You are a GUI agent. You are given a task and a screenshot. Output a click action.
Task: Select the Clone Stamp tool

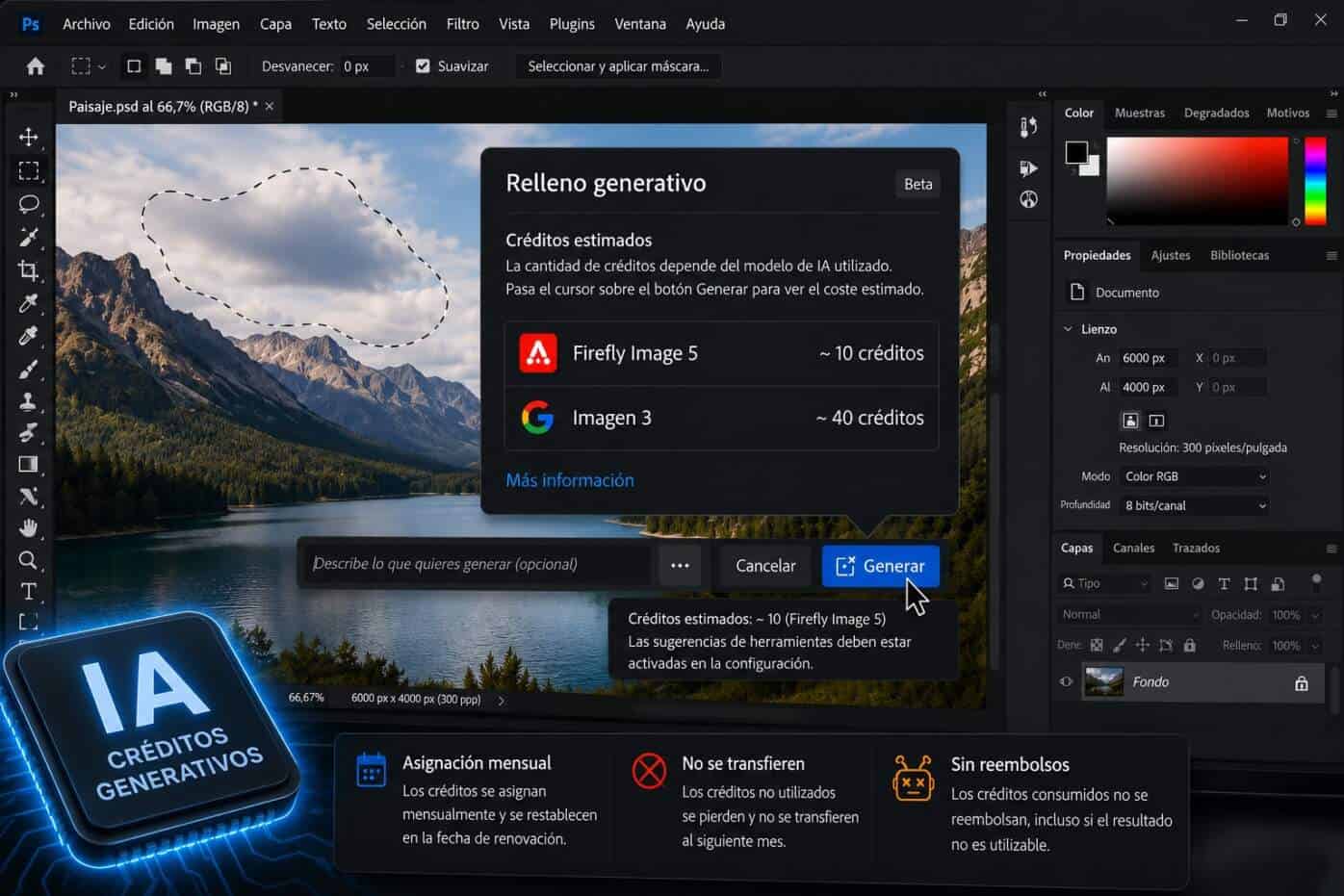[x=29, y=400]
